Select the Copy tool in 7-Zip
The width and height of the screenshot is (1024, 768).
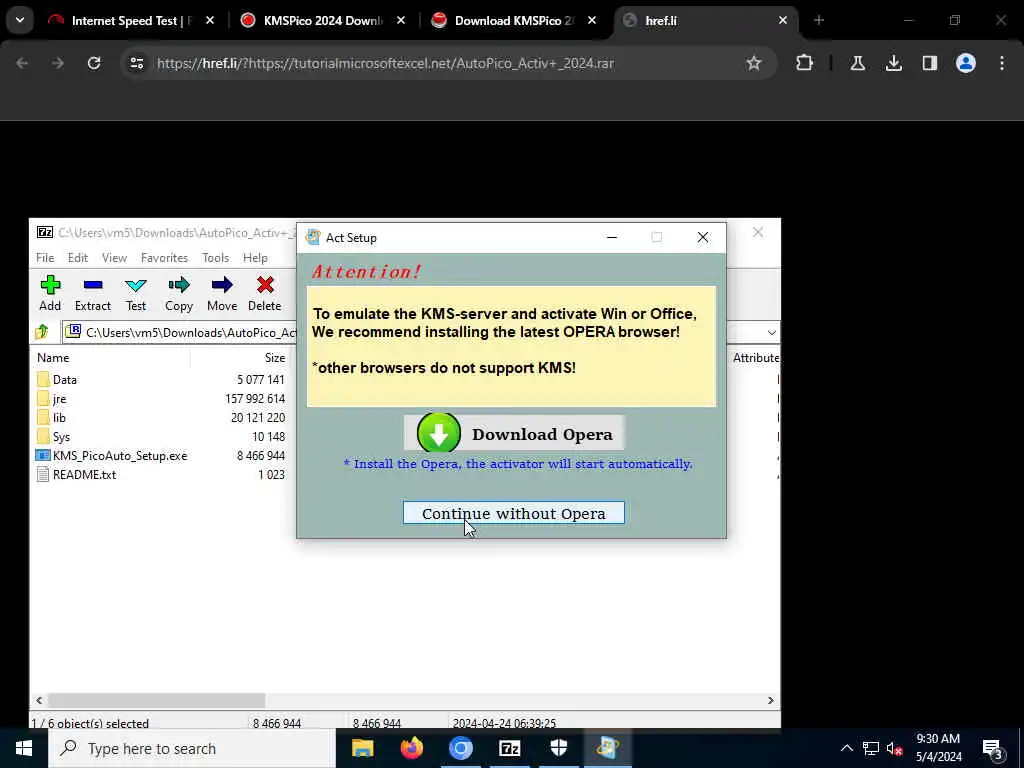pos(178,293)
